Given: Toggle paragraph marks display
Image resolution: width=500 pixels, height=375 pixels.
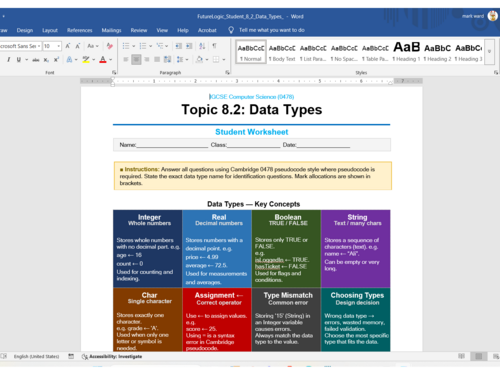Looking at the screenshot, I should [214, 46].
